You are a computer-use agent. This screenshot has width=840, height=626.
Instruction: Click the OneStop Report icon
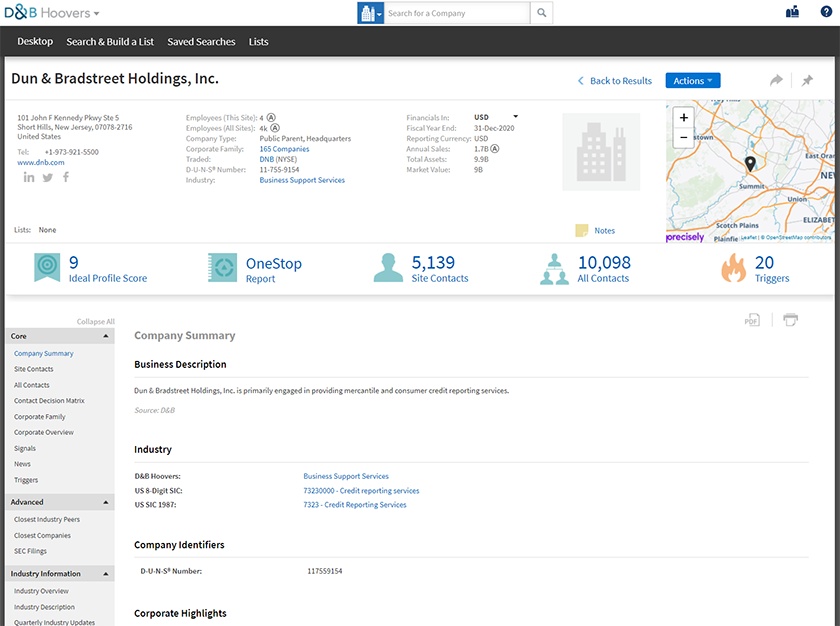pyautogui.click(x=222, y=267)
